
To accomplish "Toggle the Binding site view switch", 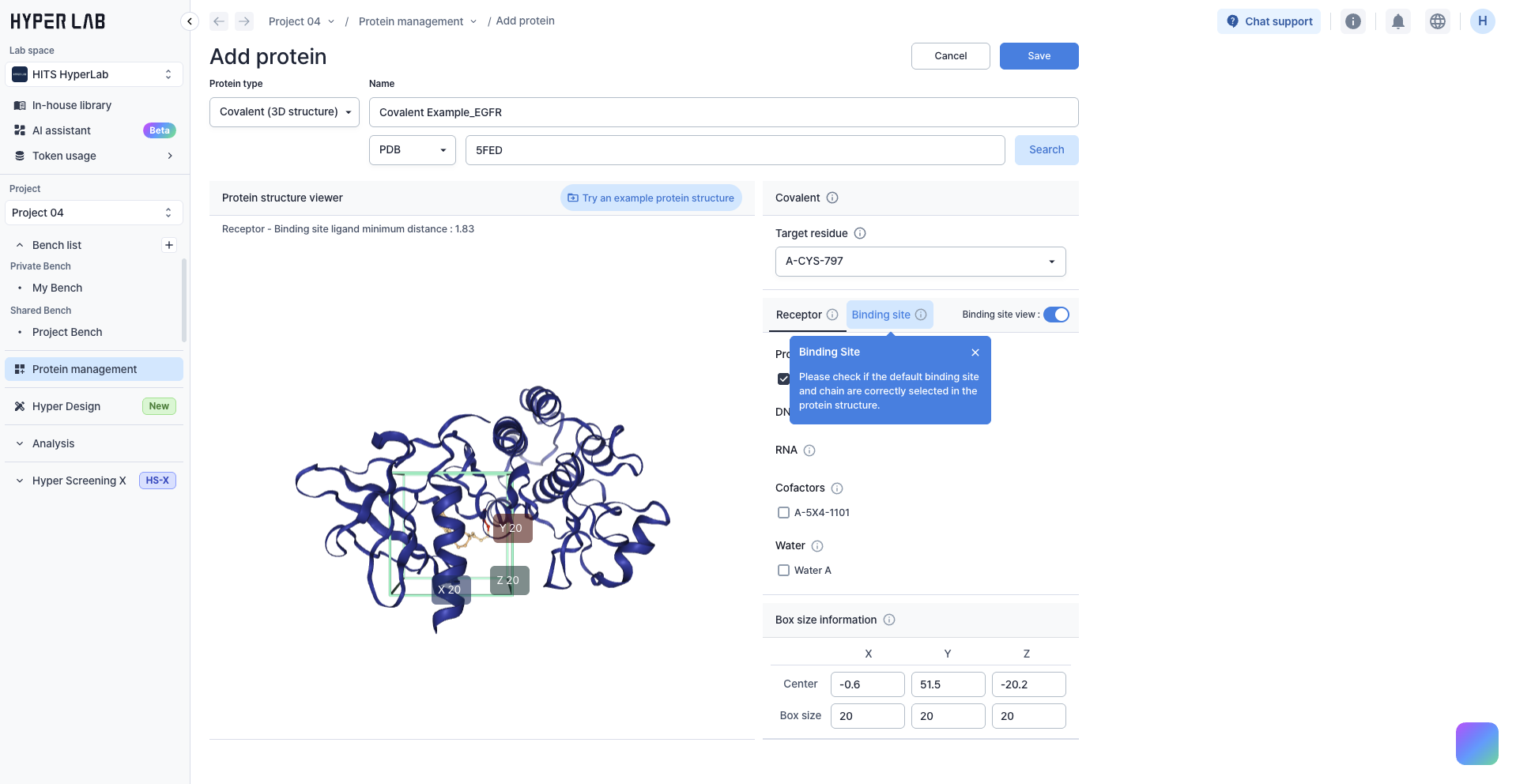I will (x=1056, y=315).
